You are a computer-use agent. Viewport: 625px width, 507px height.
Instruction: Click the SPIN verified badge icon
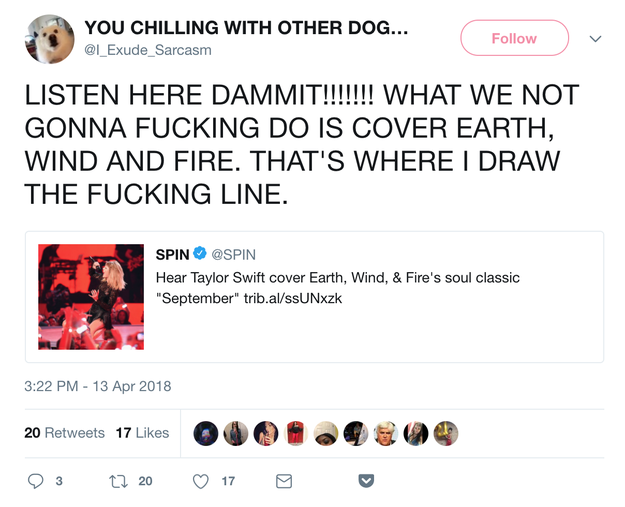(199, 254)
